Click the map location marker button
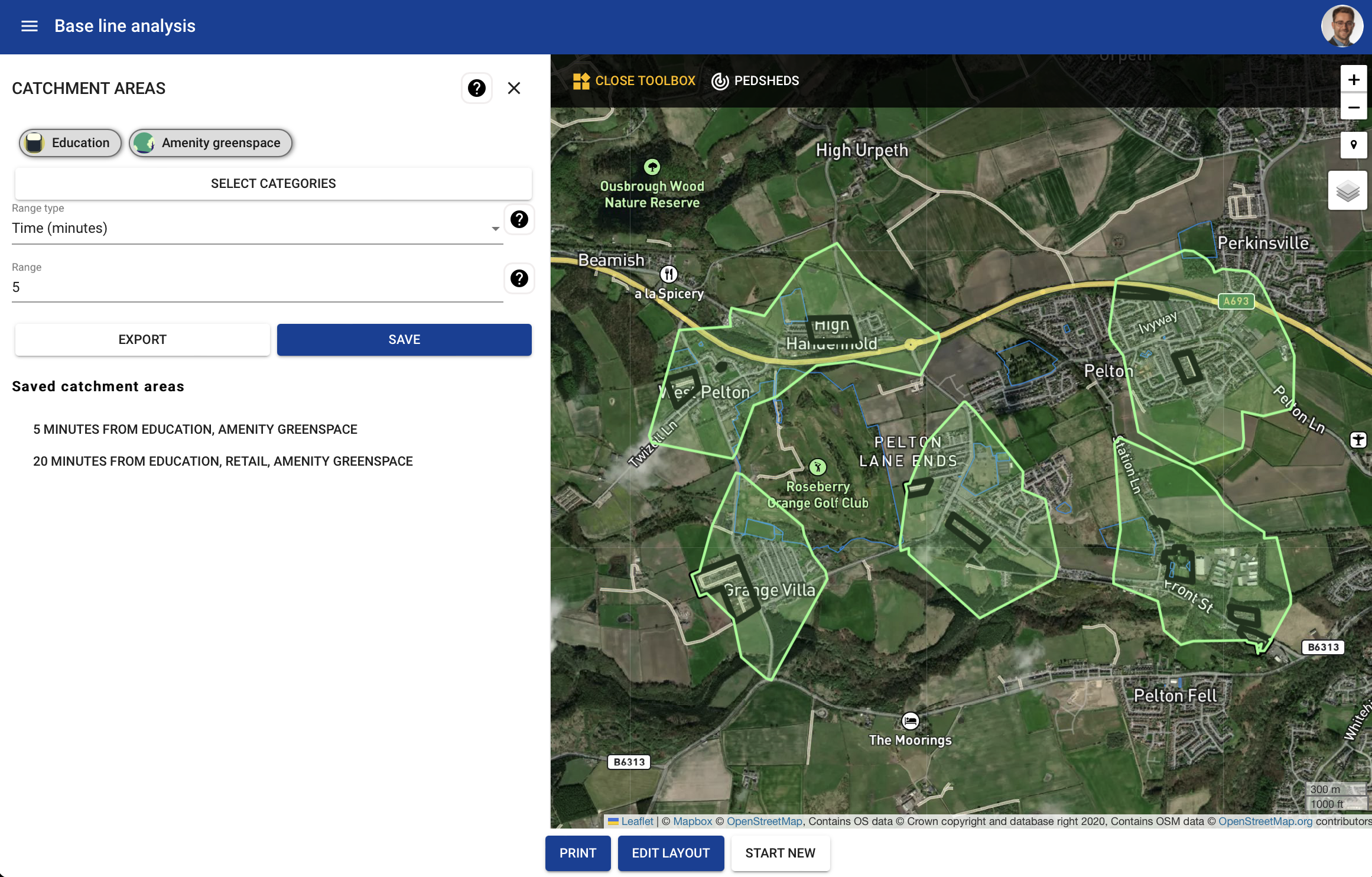1372x877 pixels. tap(1354, 145)
